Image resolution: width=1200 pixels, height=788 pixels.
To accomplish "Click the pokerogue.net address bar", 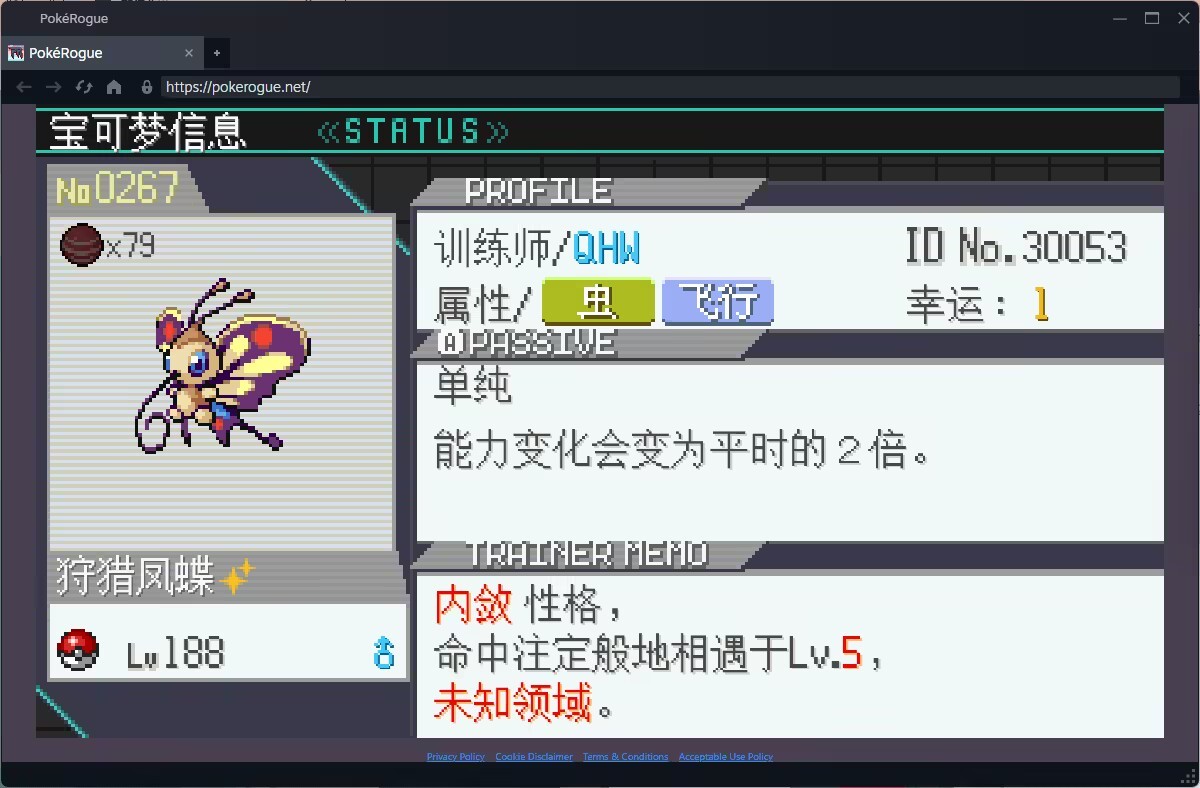I will click(x=670, y=87).
